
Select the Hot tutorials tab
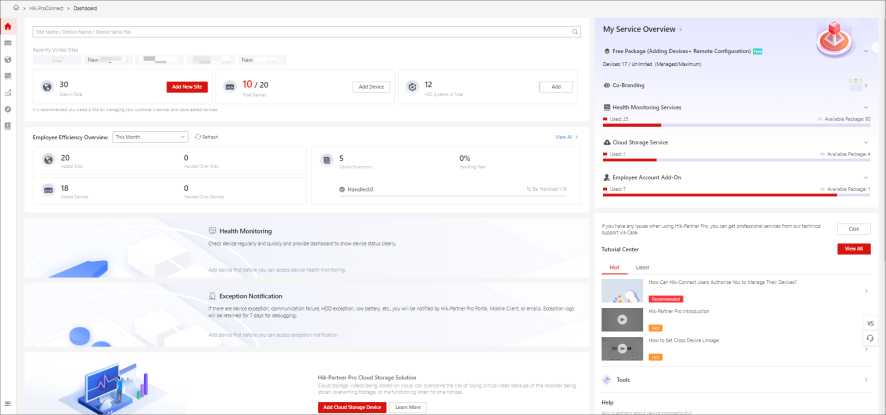coord(613,267)
